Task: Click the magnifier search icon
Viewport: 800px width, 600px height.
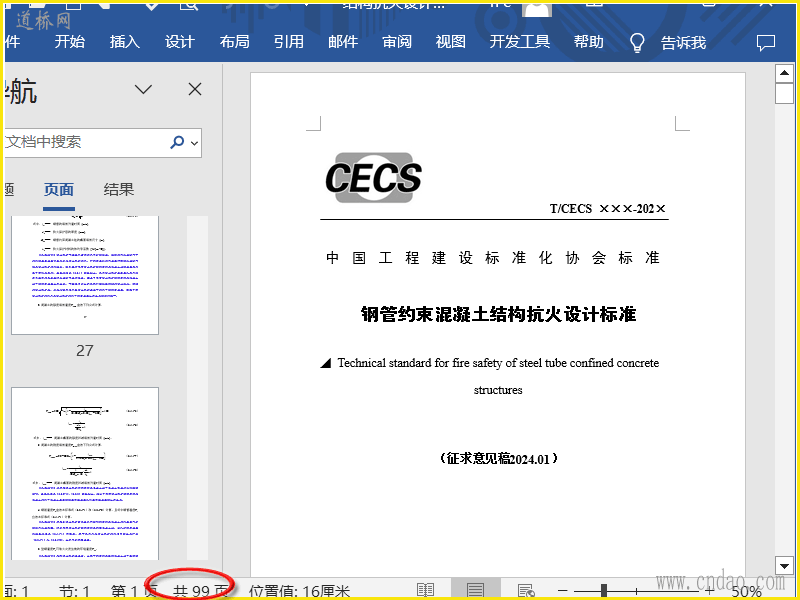Action: [x=177, y=142]
